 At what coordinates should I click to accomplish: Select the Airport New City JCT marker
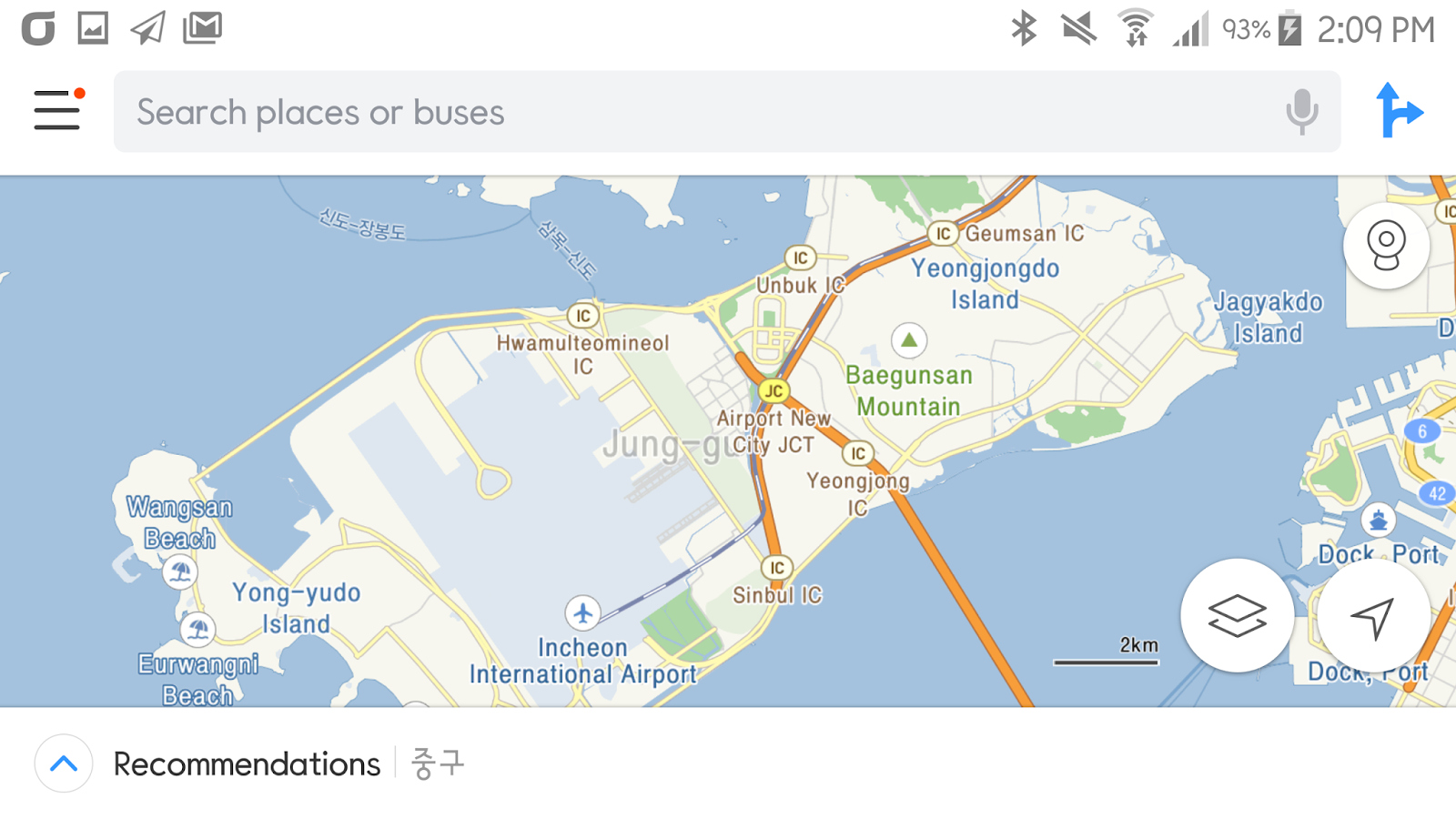coord(775,389)
